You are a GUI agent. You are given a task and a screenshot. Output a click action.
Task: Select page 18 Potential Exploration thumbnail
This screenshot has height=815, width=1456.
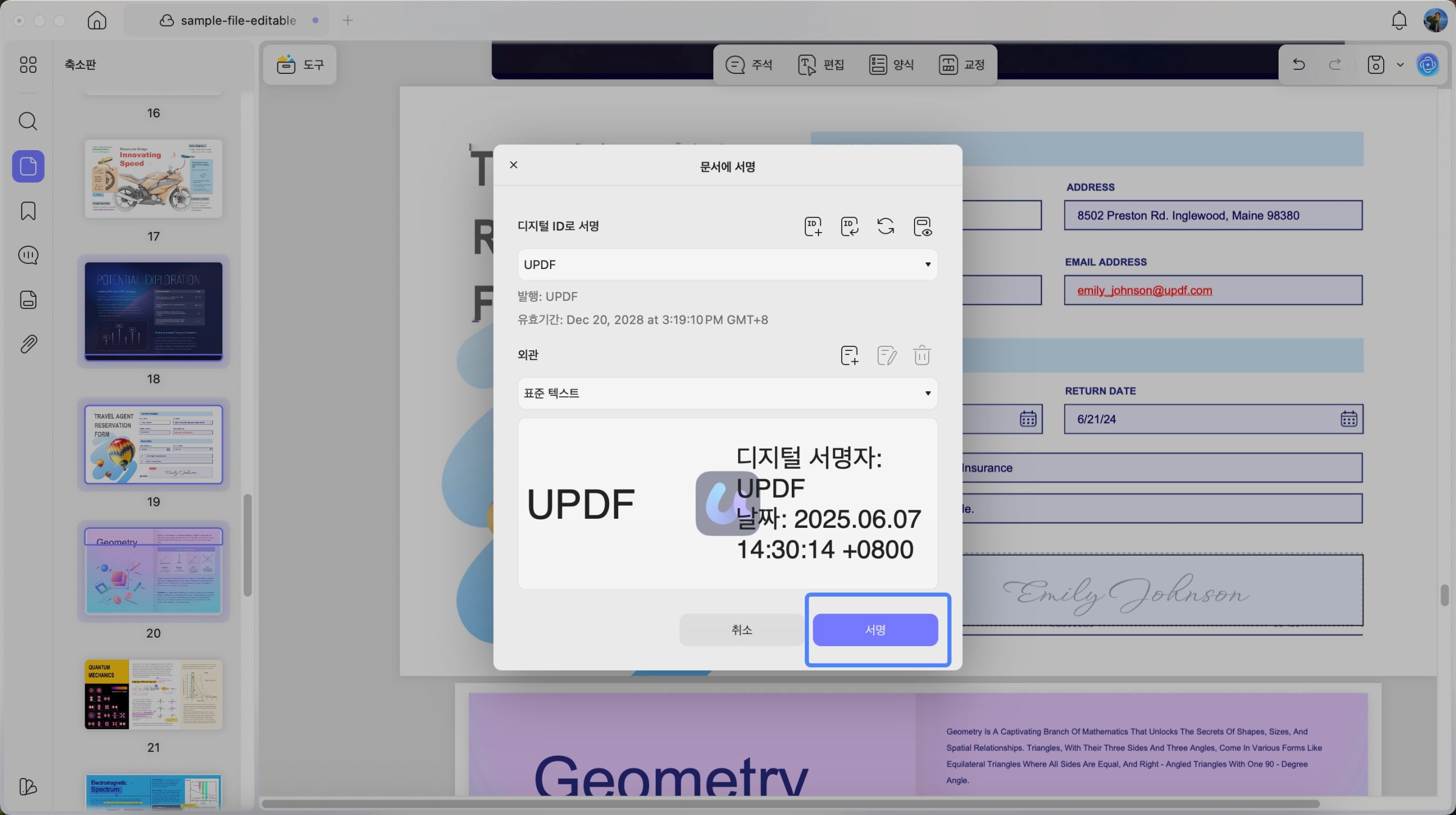tap(154, 311)
